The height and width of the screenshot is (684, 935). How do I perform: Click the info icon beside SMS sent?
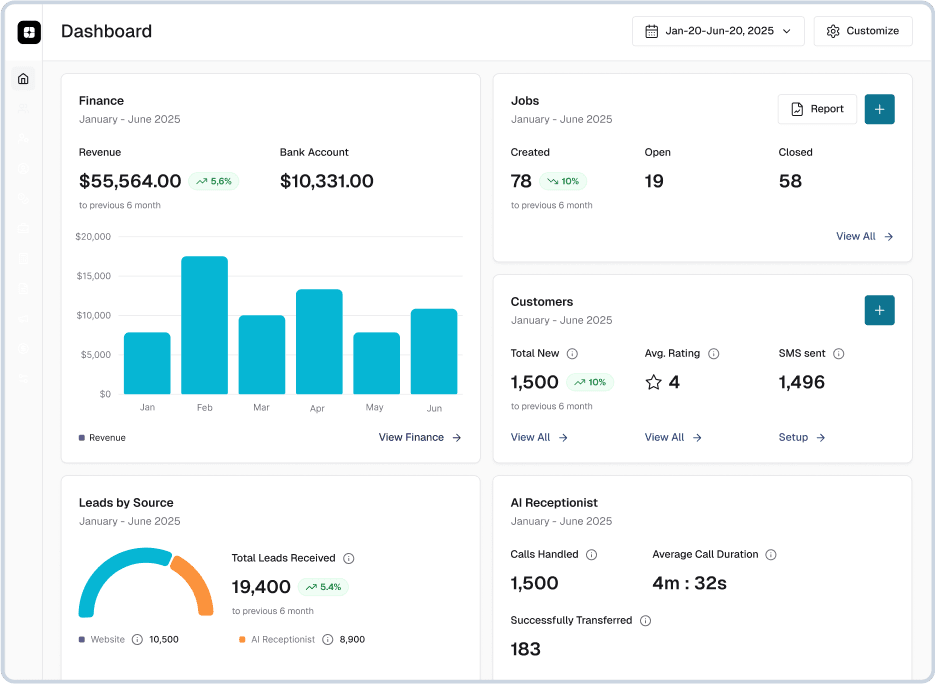coord(838,354)
